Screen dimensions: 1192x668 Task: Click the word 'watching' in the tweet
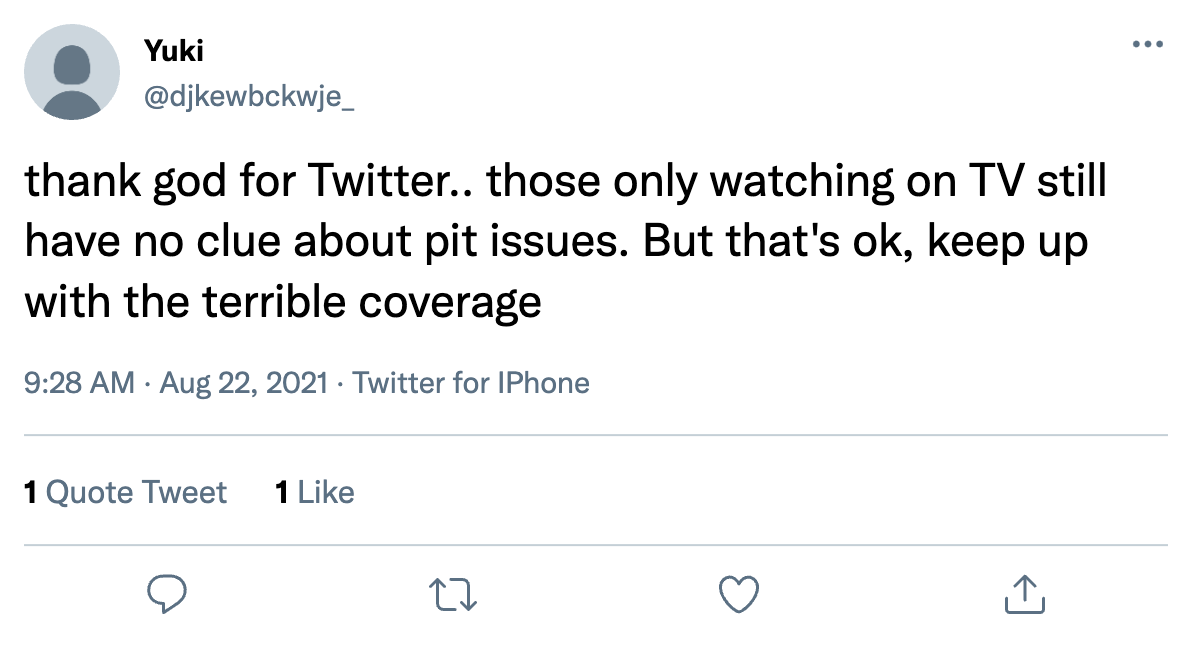[x=781, y=184]
